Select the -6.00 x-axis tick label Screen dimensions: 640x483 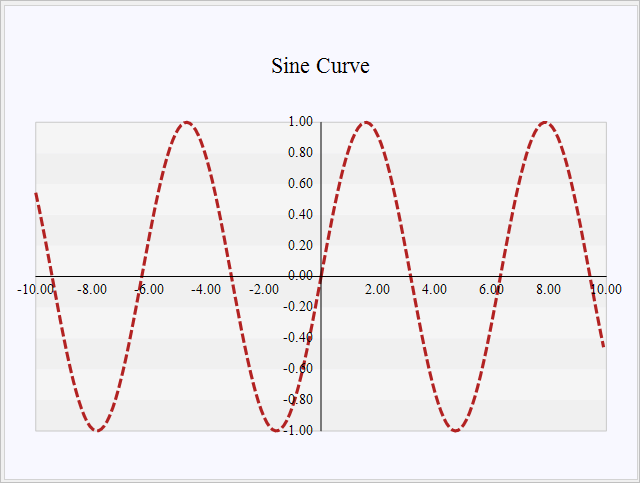point(150,289)
